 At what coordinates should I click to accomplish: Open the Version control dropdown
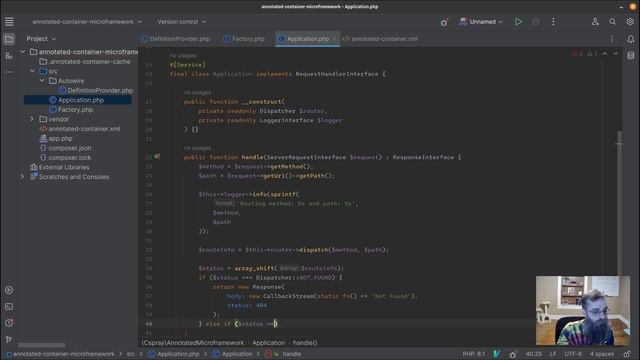pyautogui.click(x=182, y=22)
